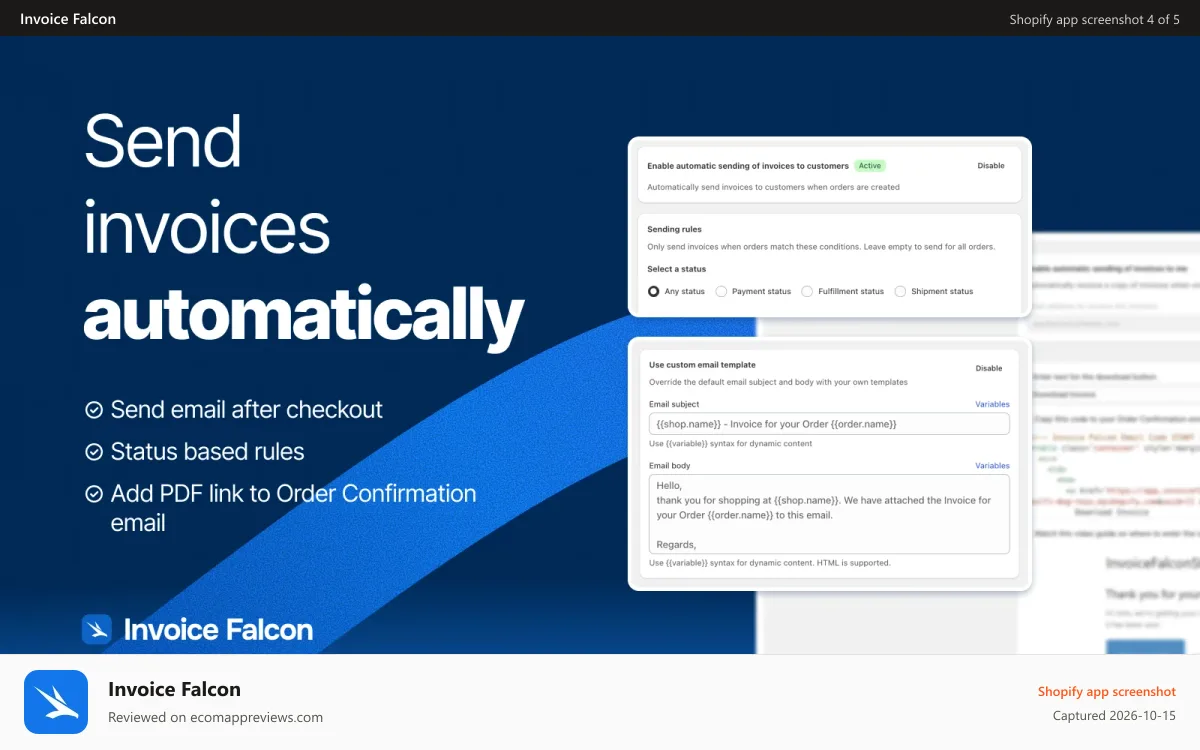Click the Invoice Falcon name in footer
Screen dimensions: 1200x750
tap(174, 689)
